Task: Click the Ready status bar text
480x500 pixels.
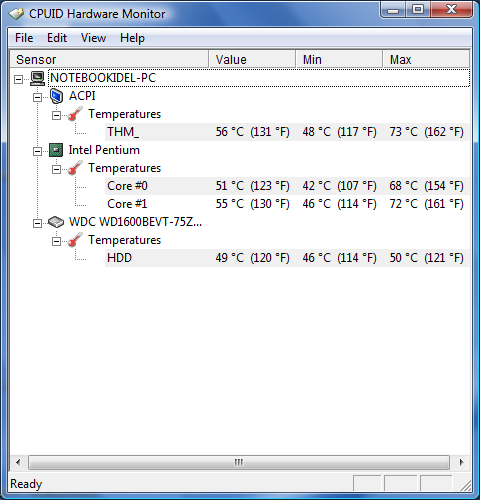Action: [x=26, y=484]
